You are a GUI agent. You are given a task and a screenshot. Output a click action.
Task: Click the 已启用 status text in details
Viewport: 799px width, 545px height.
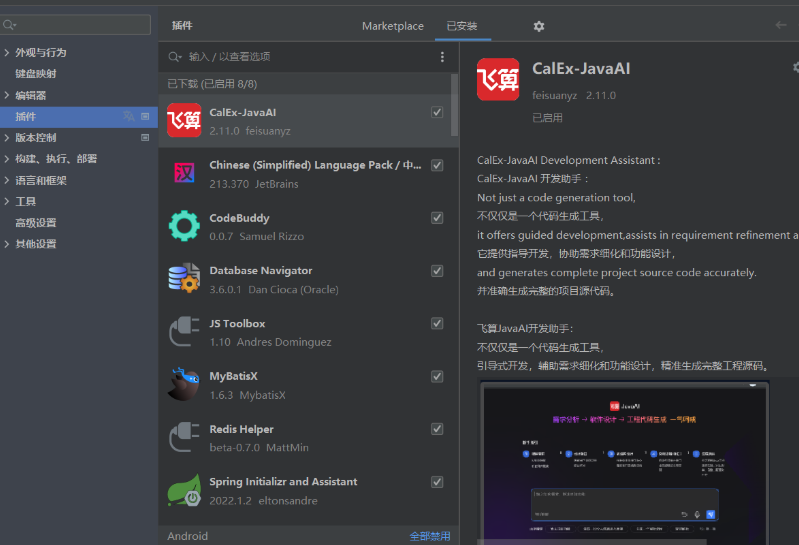[547, 118]
